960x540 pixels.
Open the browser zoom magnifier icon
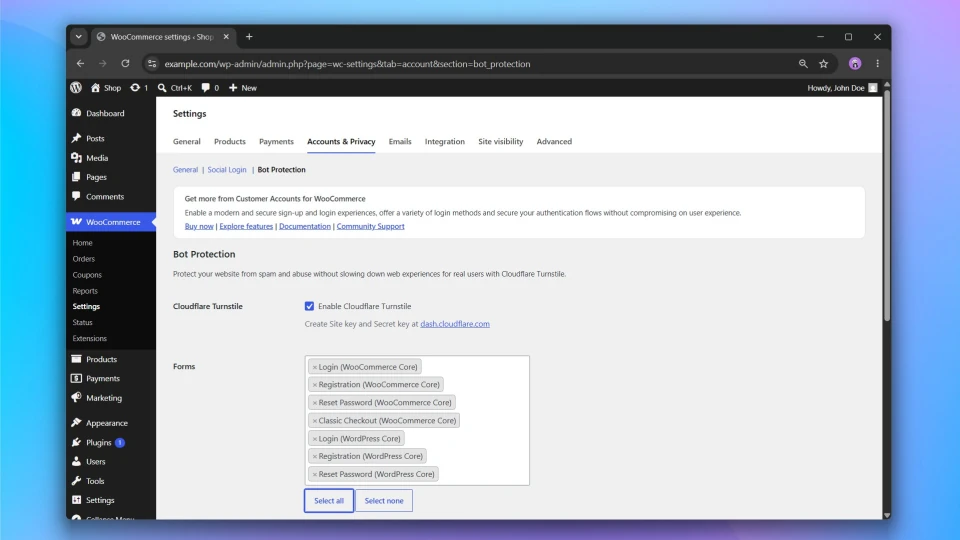point(803,64)
